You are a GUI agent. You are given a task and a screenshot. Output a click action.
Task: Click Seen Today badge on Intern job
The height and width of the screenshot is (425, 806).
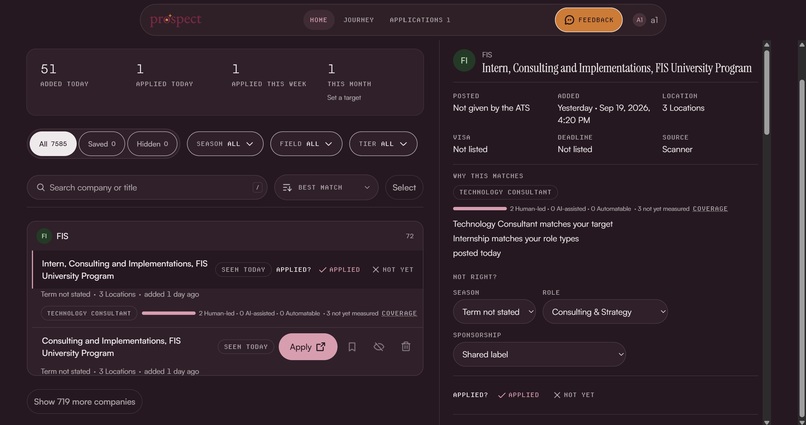click(243, 269)
